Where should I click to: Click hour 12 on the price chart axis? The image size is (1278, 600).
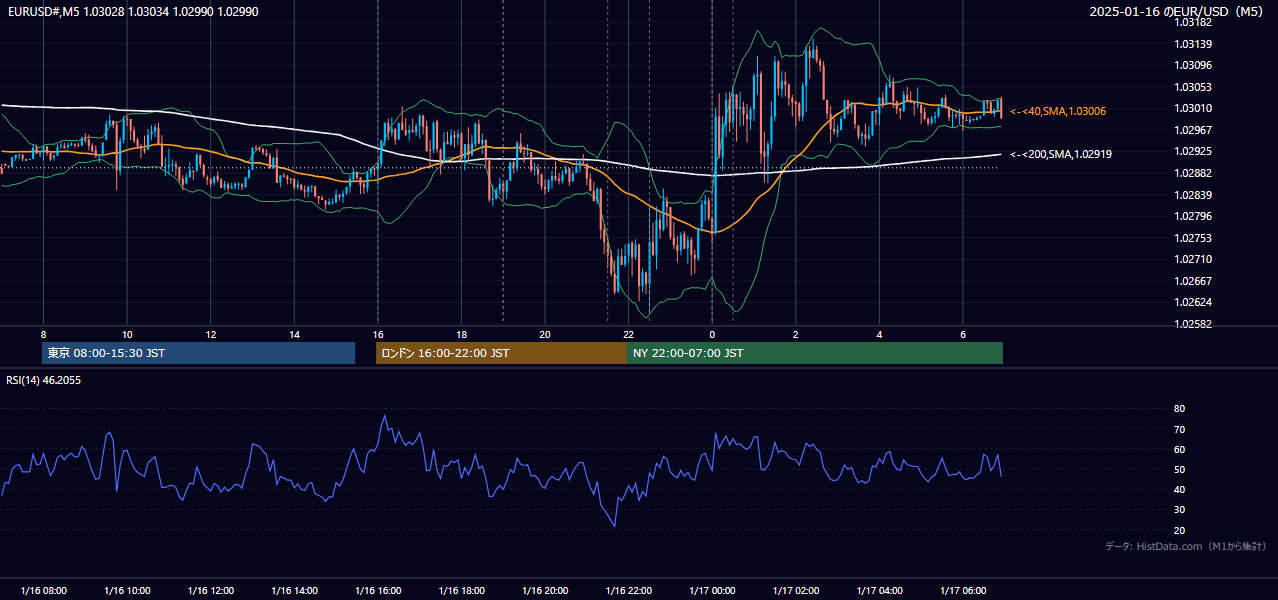point(211,334)
